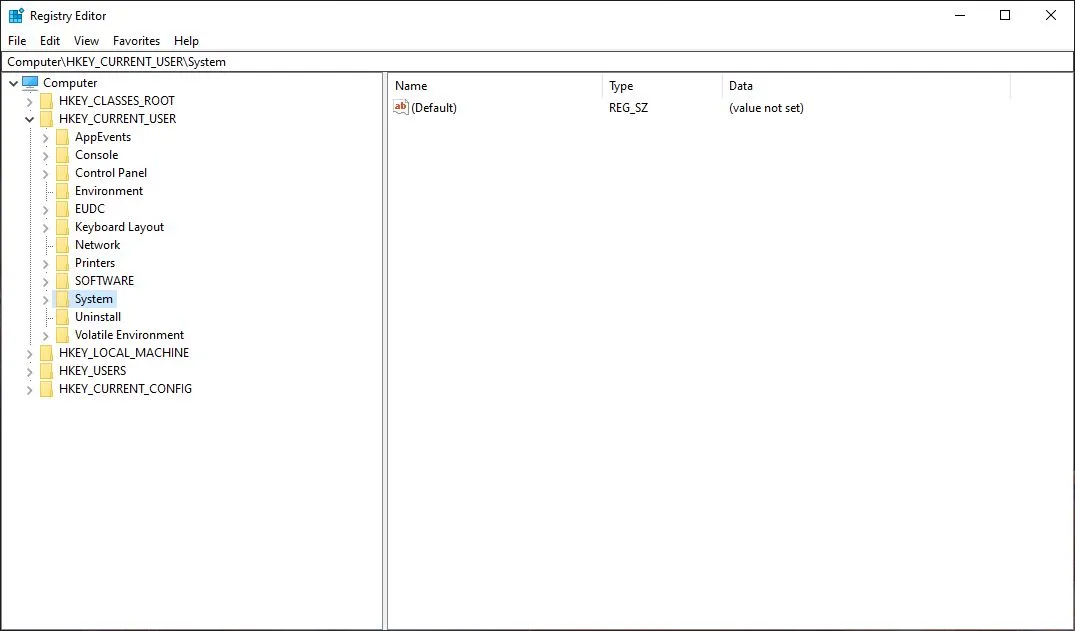
Task: Select the Volatile Environment key
Action: 129,335
